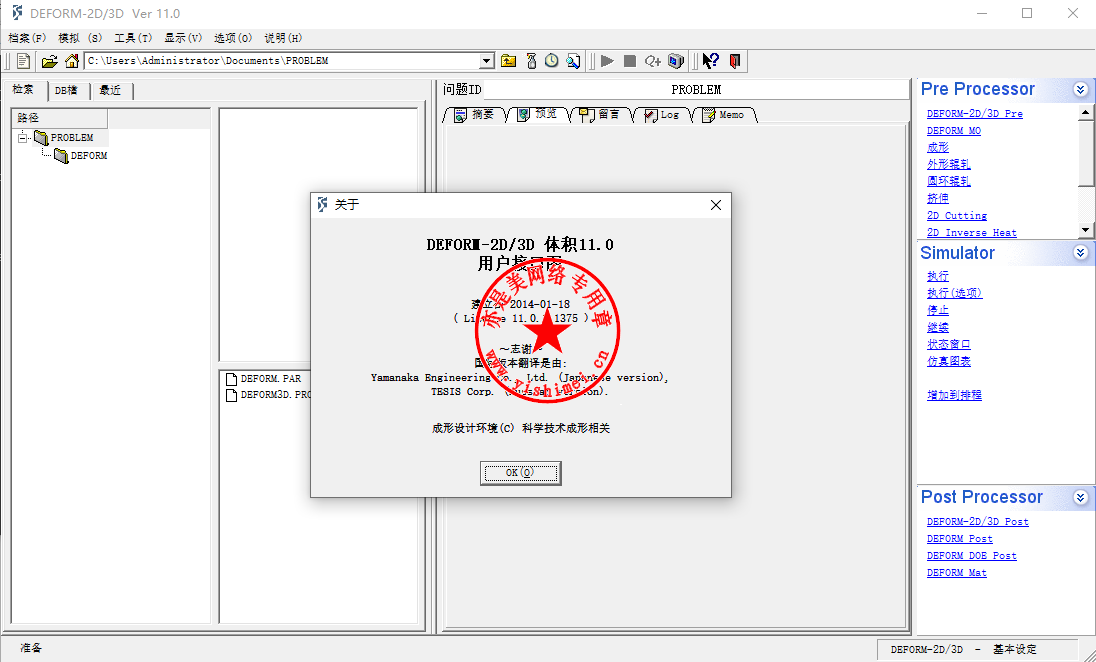Switch to the 最近 tab
Viewport: 1096px width, 662px height.
pyautogui.click(x=110, y=90)
